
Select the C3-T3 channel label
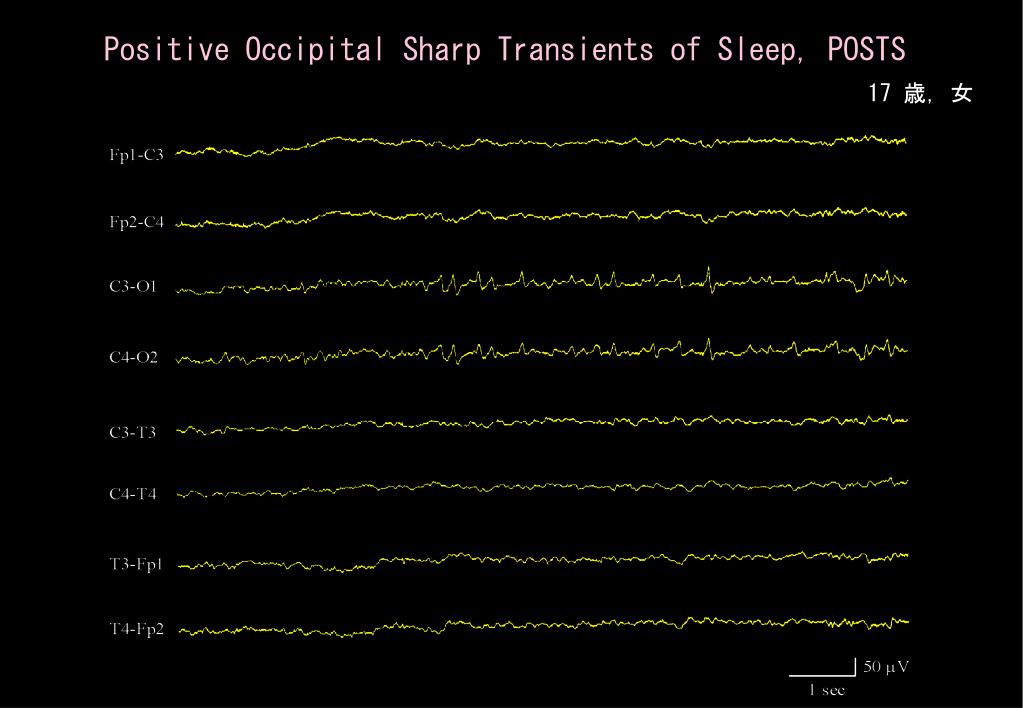pyautogui.click(x=132, y=433)
